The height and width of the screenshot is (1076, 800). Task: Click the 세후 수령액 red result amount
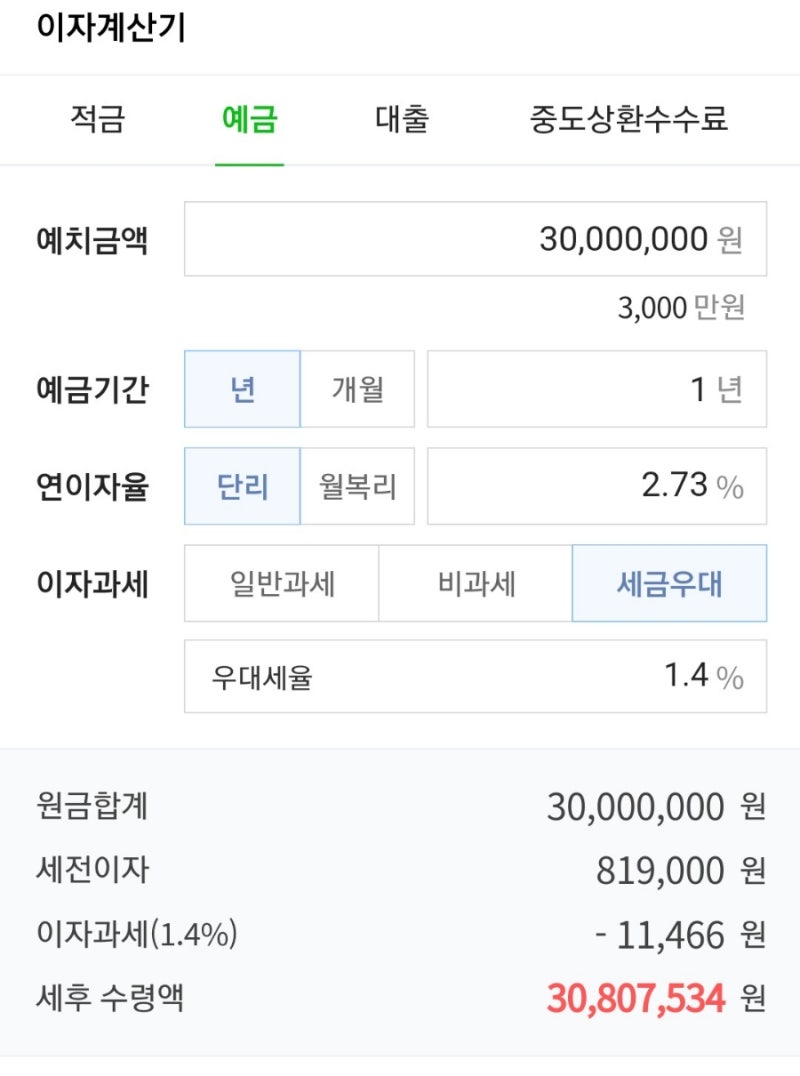click(x=636, y=997)
